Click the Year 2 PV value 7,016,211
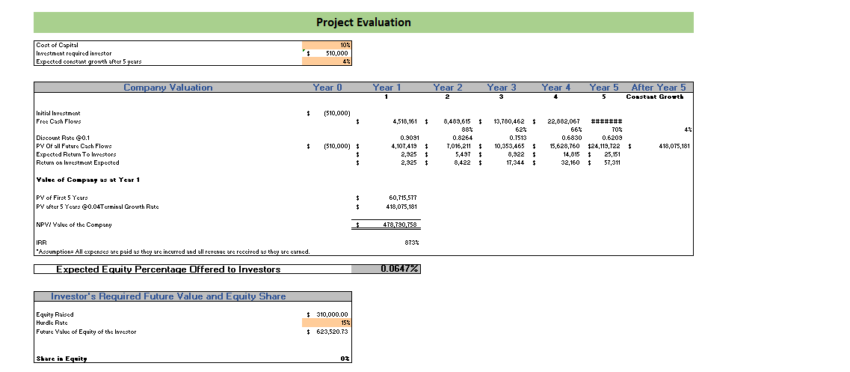 click(x=459, y=146)
